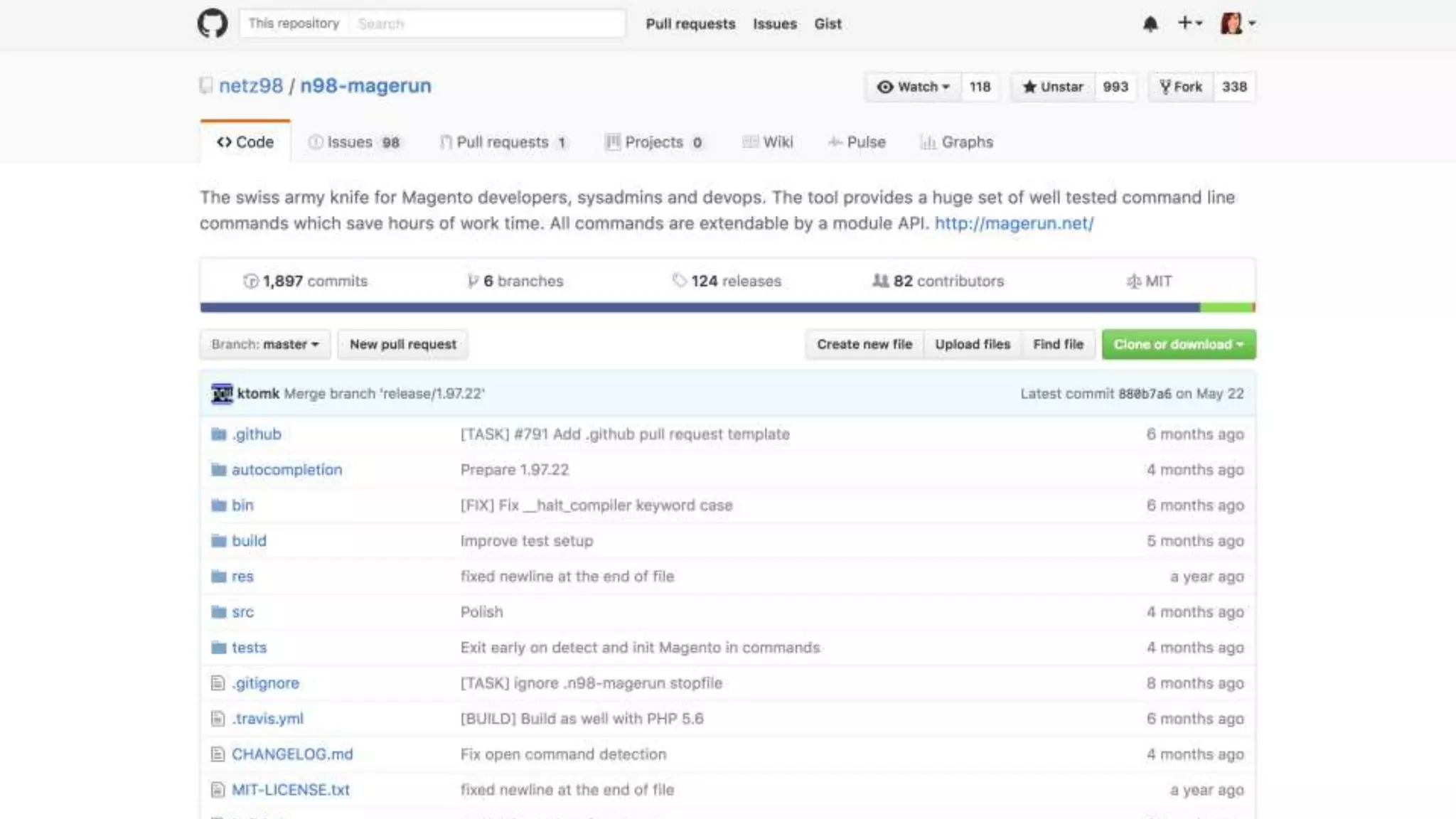1456x819 pixels.
Task: Click the .github folder icon
Action: click(218, 434)
